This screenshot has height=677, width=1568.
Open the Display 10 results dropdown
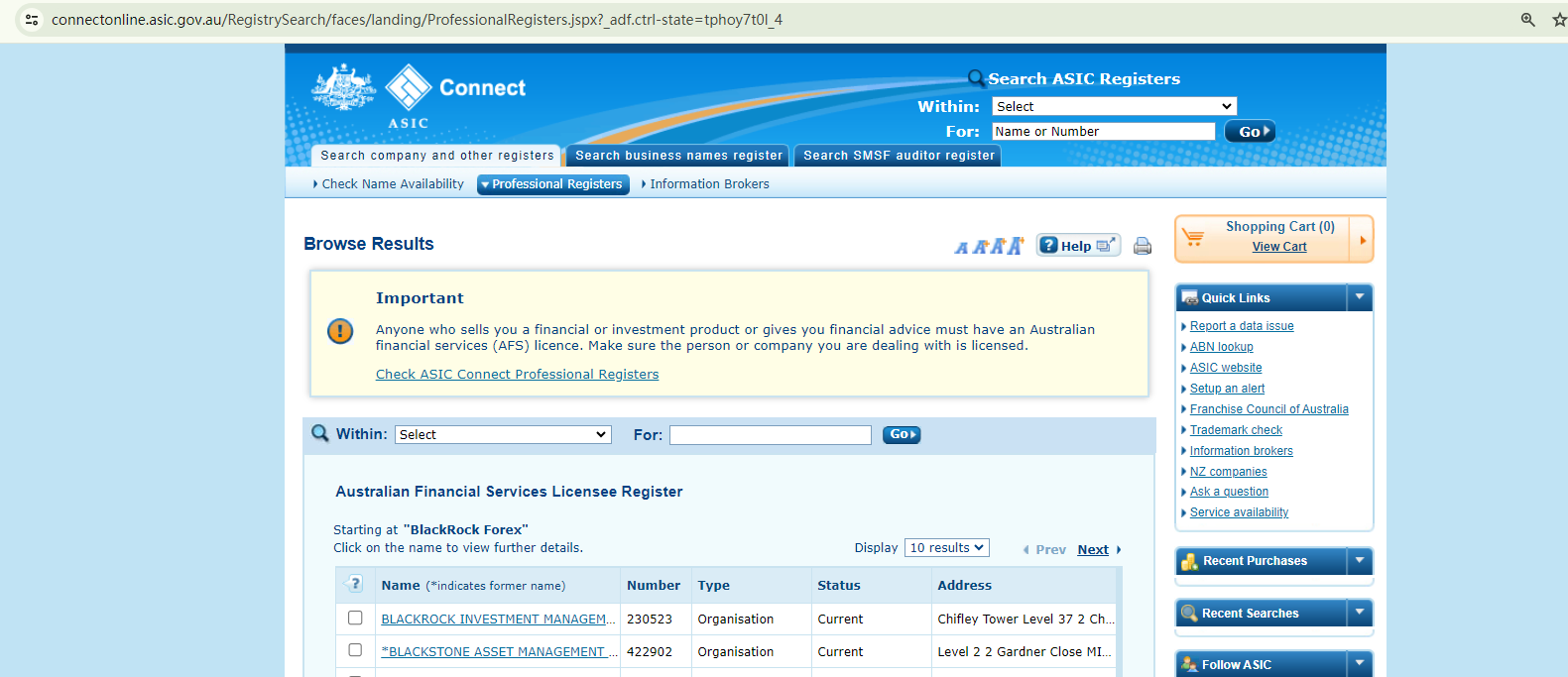coord(947,548)
